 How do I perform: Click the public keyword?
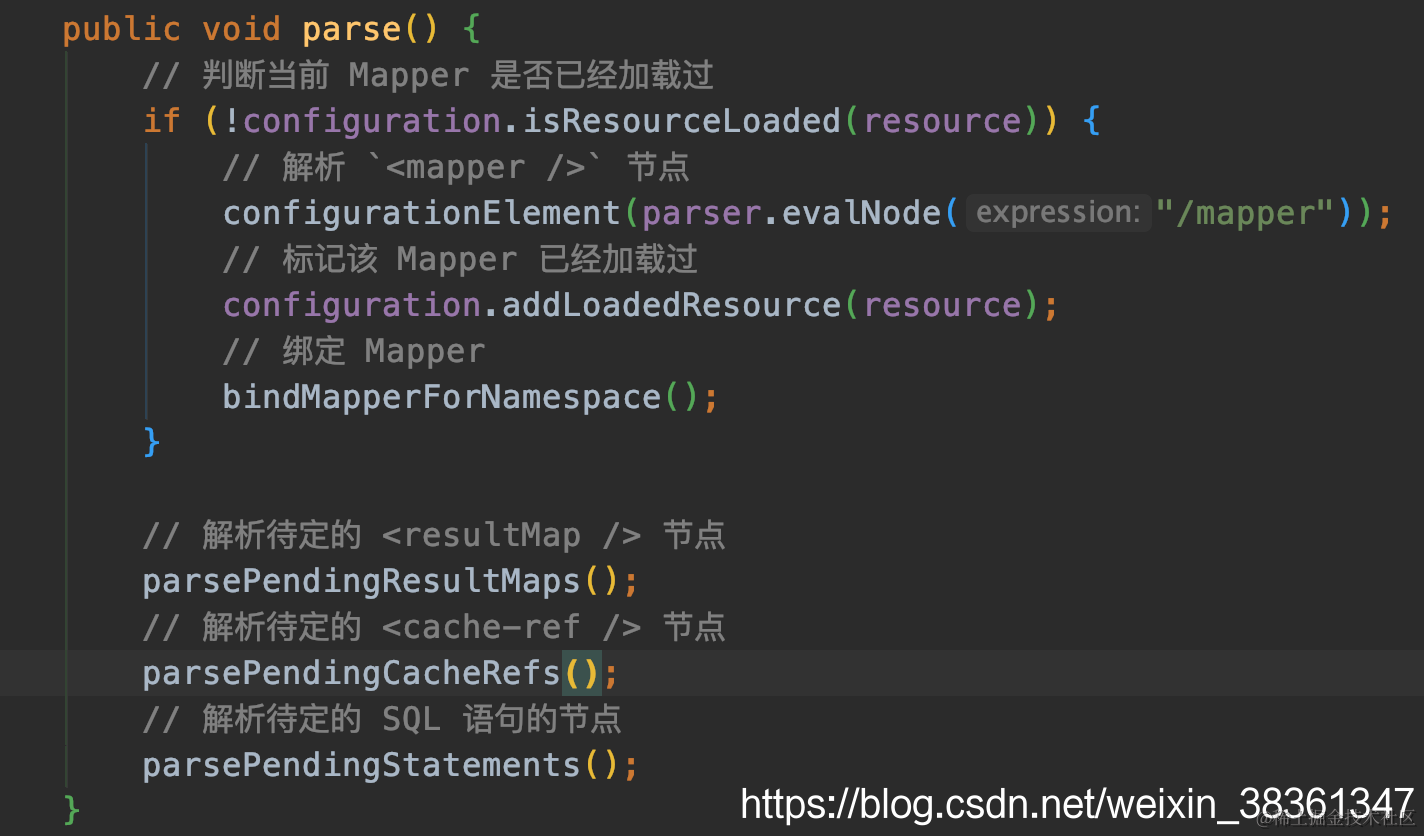click(x=122, y=29)
